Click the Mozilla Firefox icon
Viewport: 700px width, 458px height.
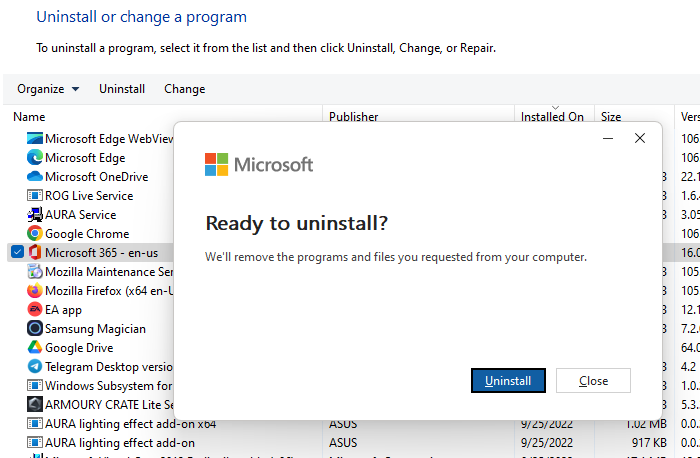click(35, 291)
